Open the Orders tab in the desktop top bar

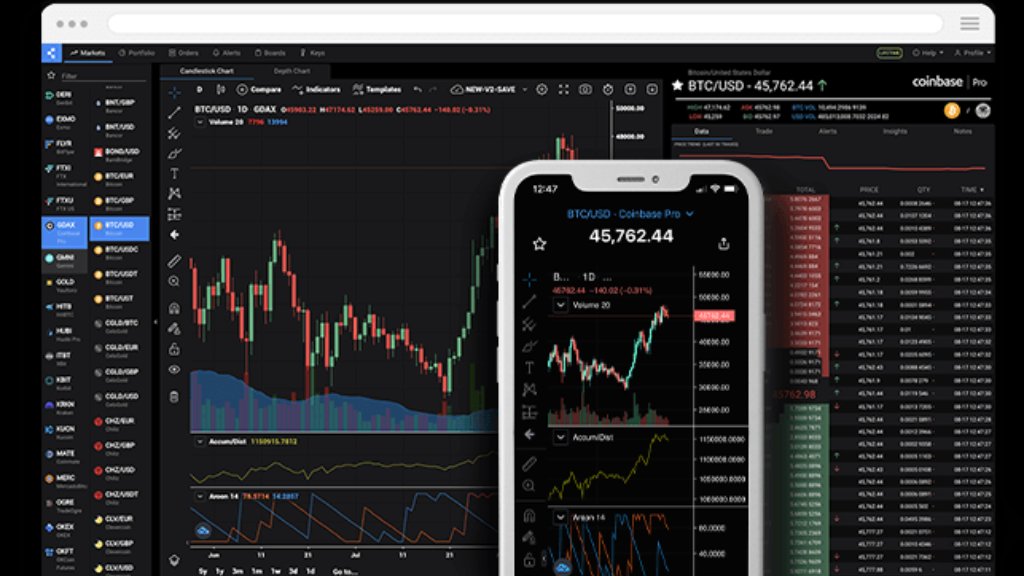[x=184, y=53]
